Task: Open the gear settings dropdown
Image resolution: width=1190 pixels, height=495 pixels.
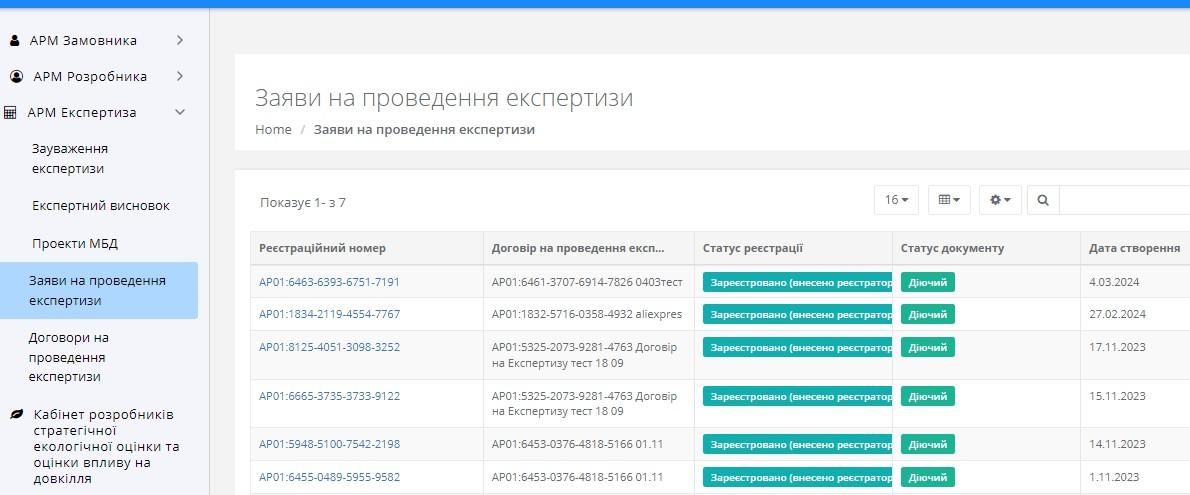Action: (x=1000, y=200)
